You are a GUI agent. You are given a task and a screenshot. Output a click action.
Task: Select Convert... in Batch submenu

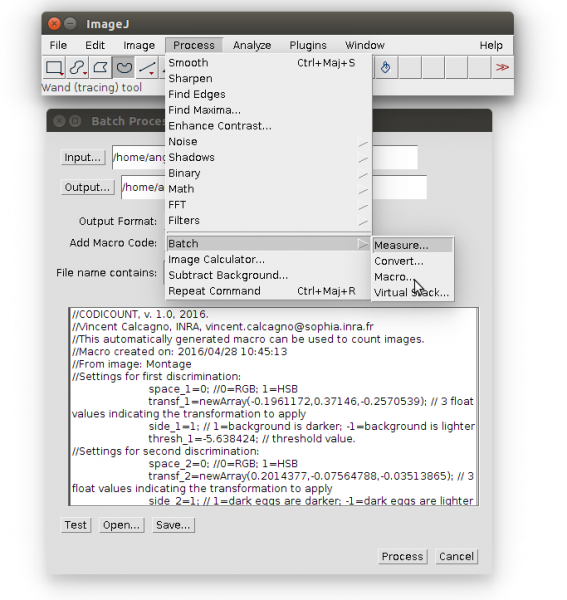[413, 261]
